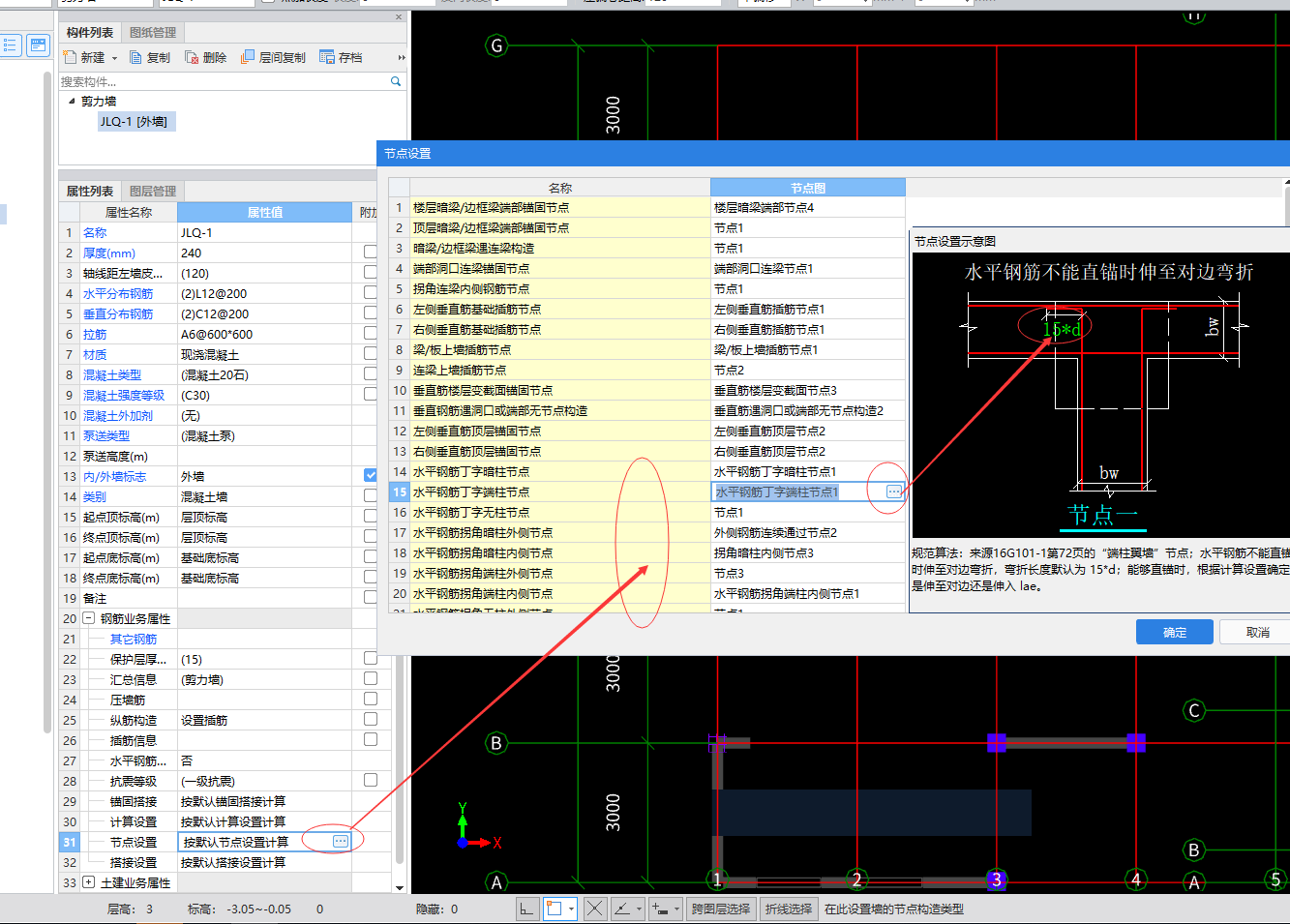Click the plus-offset icon in status bar
Viewport: 1290px width, 924px height.
(x=660, y=909)
